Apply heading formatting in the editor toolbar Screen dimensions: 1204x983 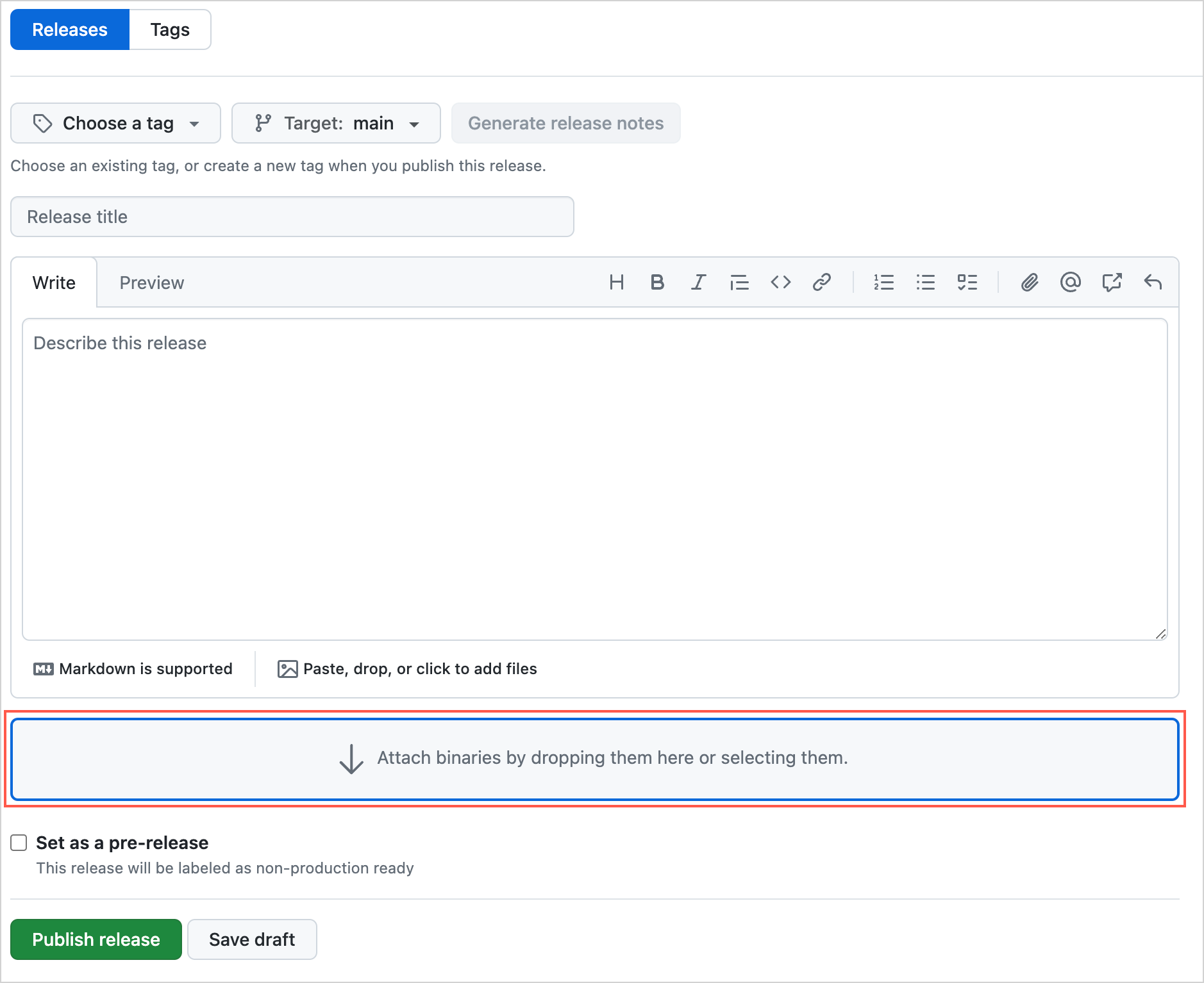tap(617, 282)
